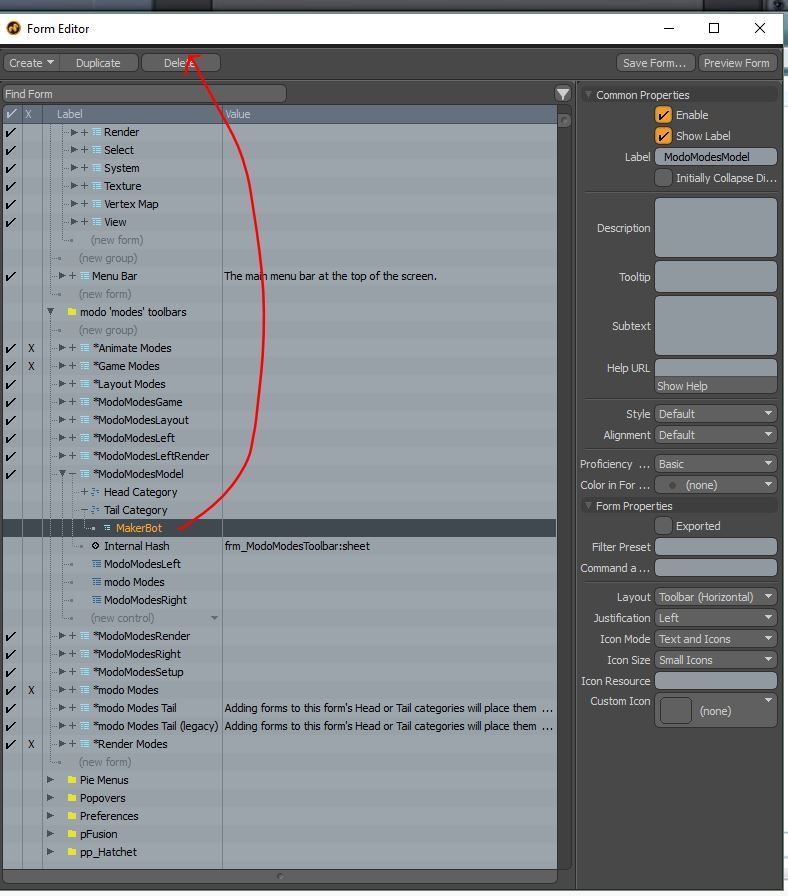Image resolution: width=788 pixels, height=896 pixels.
Task: Click the Value column header
Action: coord(389,114)
